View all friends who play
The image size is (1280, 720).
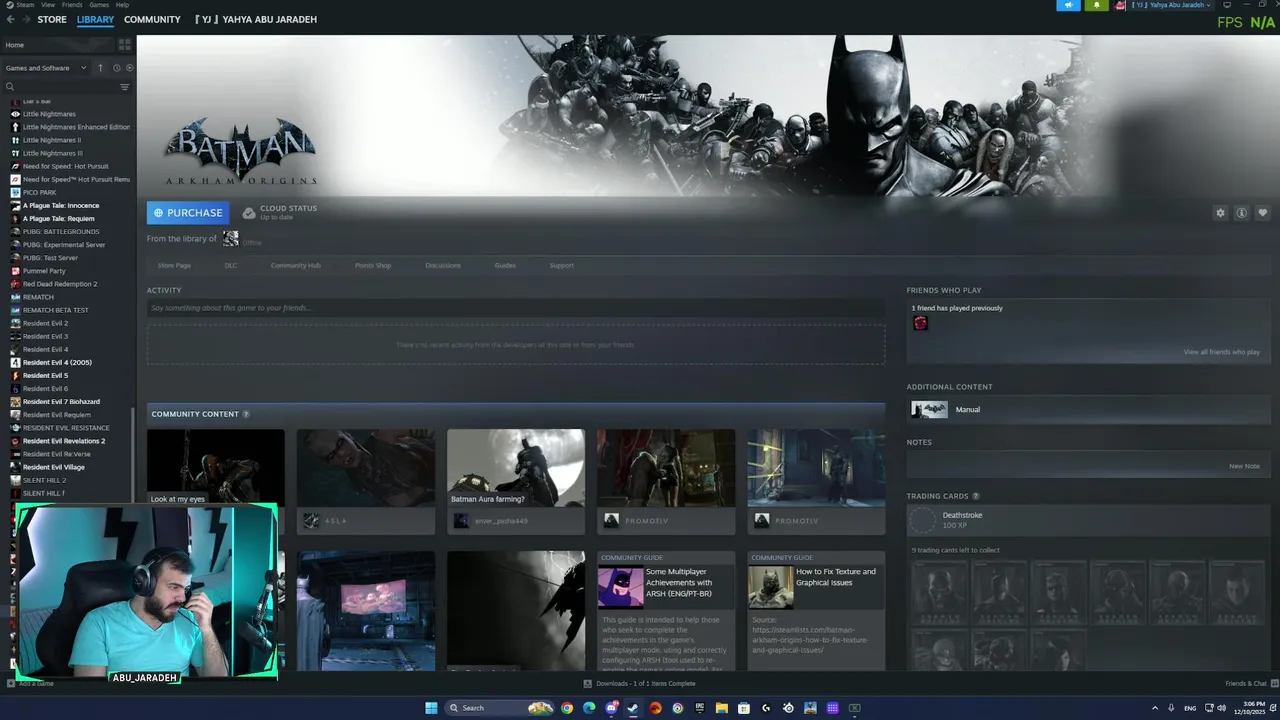[1222, 352]
